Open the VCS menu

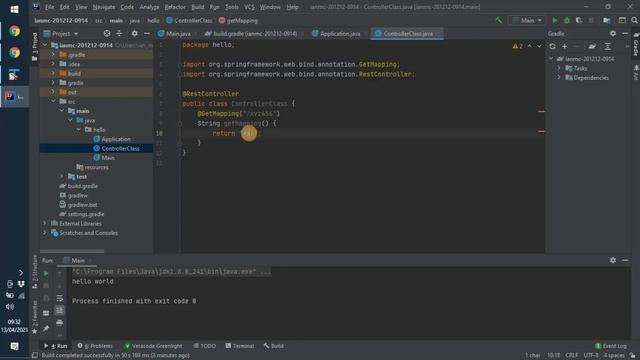[249, 7]
